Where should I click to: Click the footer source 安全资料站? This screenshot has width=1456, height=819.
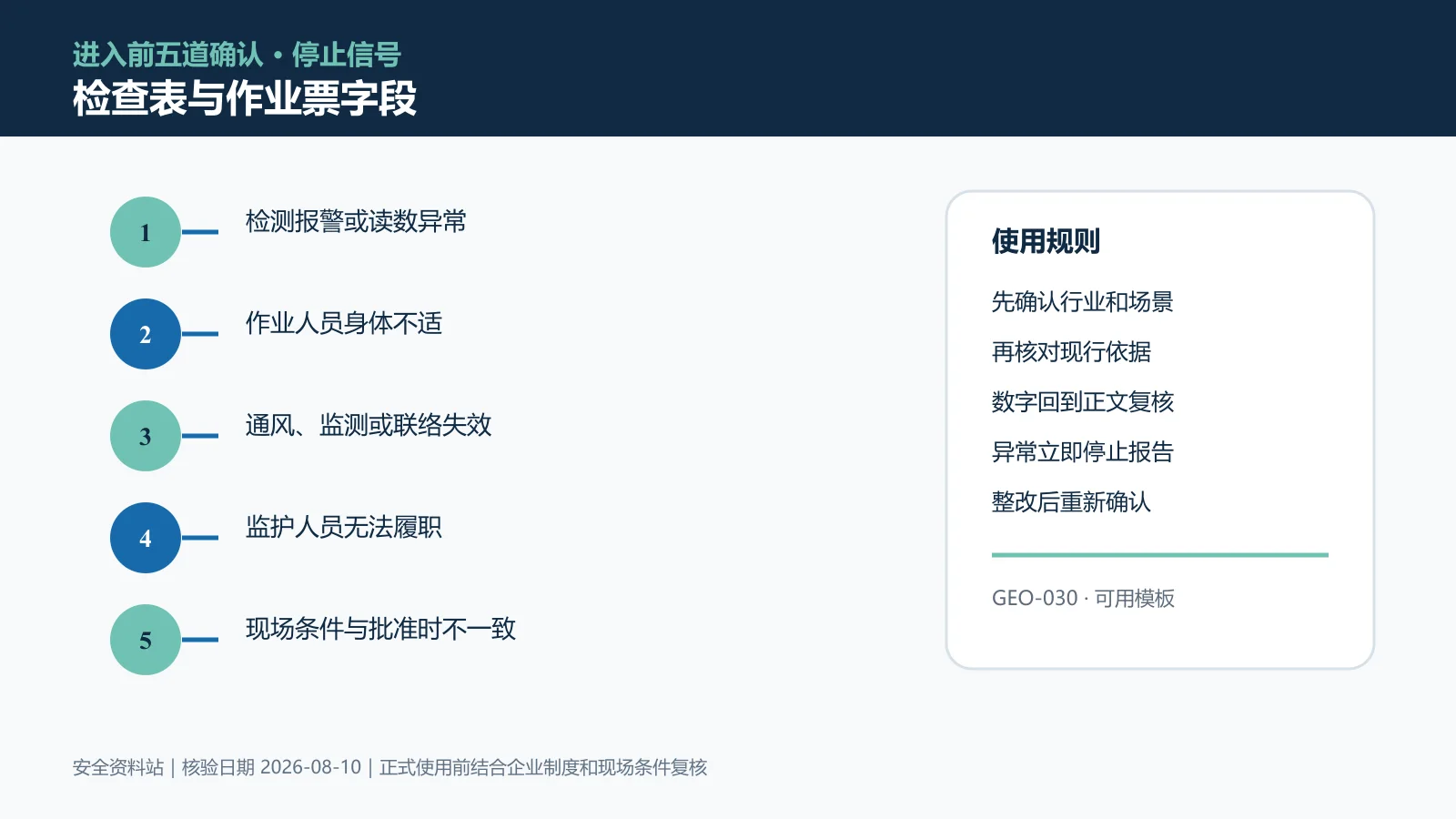point(118,767)
